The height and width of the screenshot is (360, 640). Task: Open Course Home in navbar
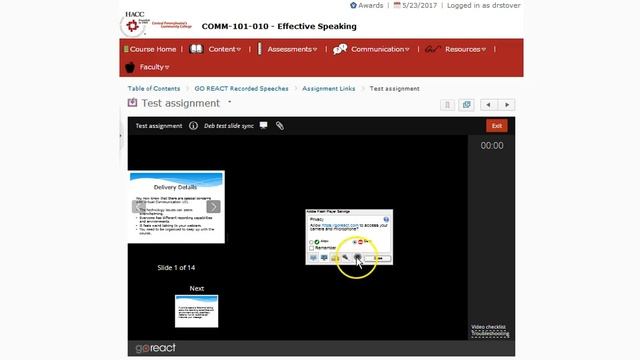pyautogui.click(x=153, y=49)
